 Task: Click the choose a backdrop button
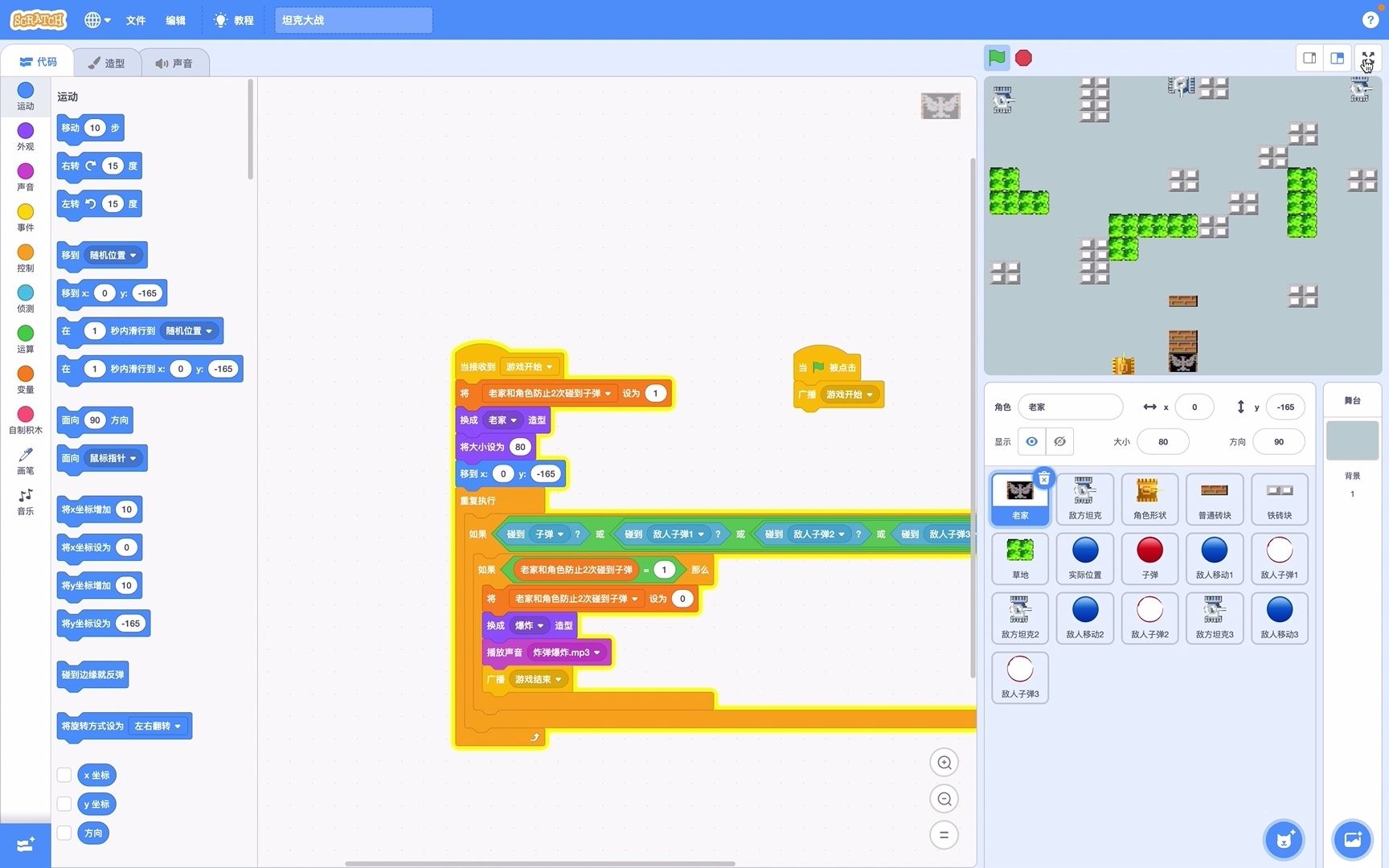(x=1352, y=840)
